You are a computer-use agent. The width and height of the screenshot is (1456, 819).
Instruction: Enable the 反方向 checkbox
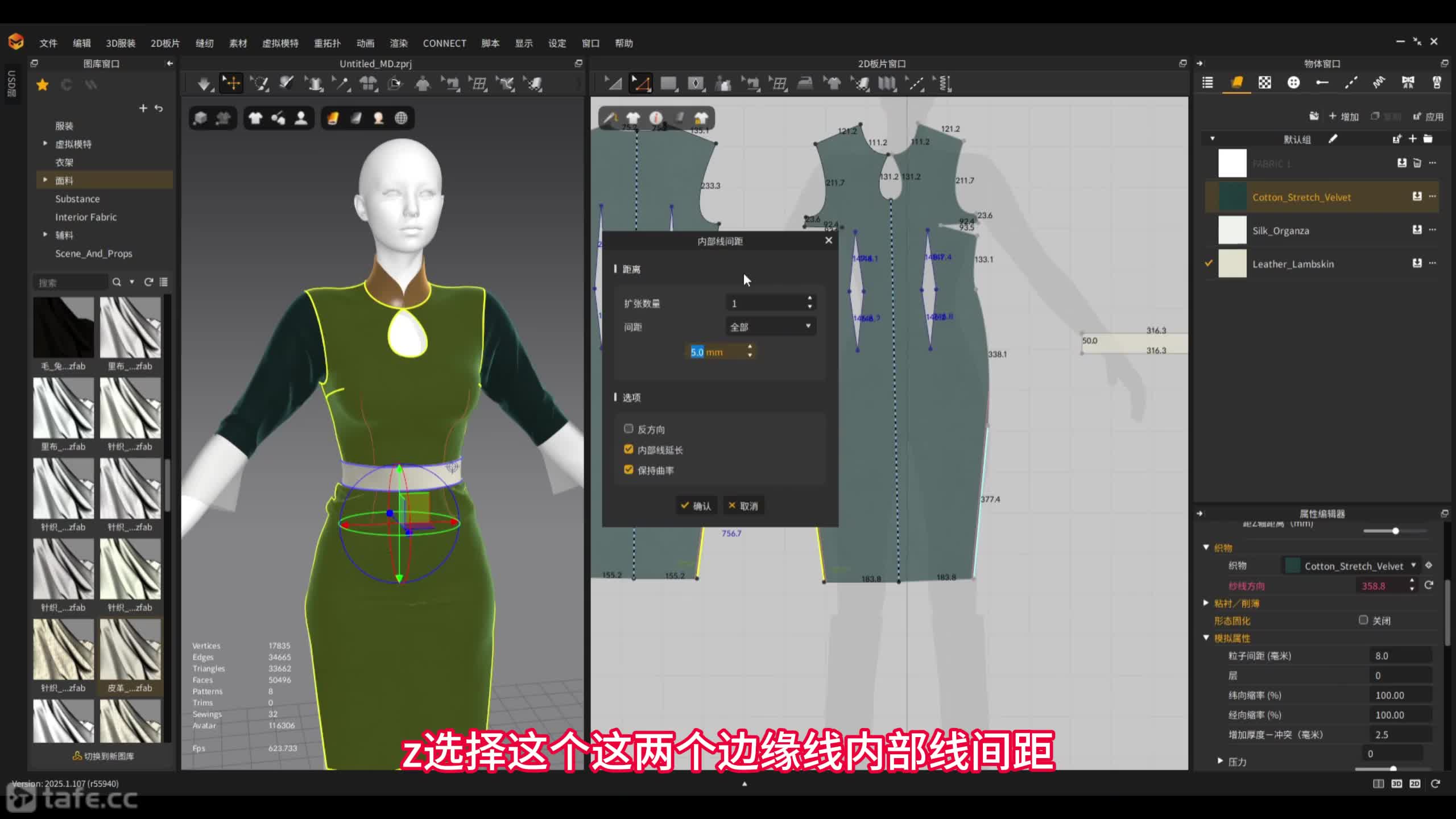(x=628, y=429)
